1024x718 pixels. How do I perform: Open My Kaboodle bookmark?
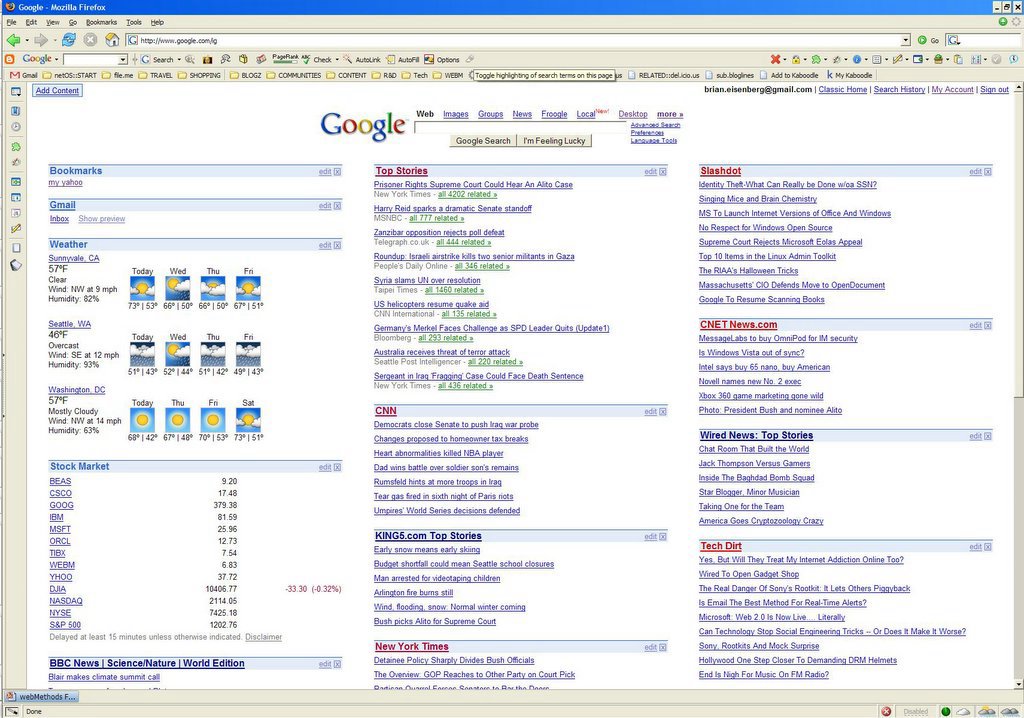(850, 75)
